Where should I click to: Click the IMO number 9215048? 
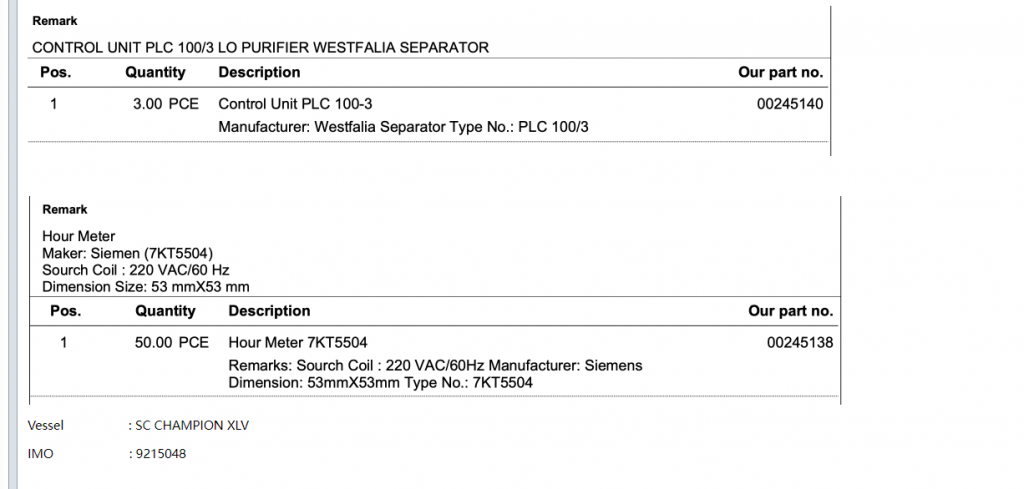[x=160, y=454]
